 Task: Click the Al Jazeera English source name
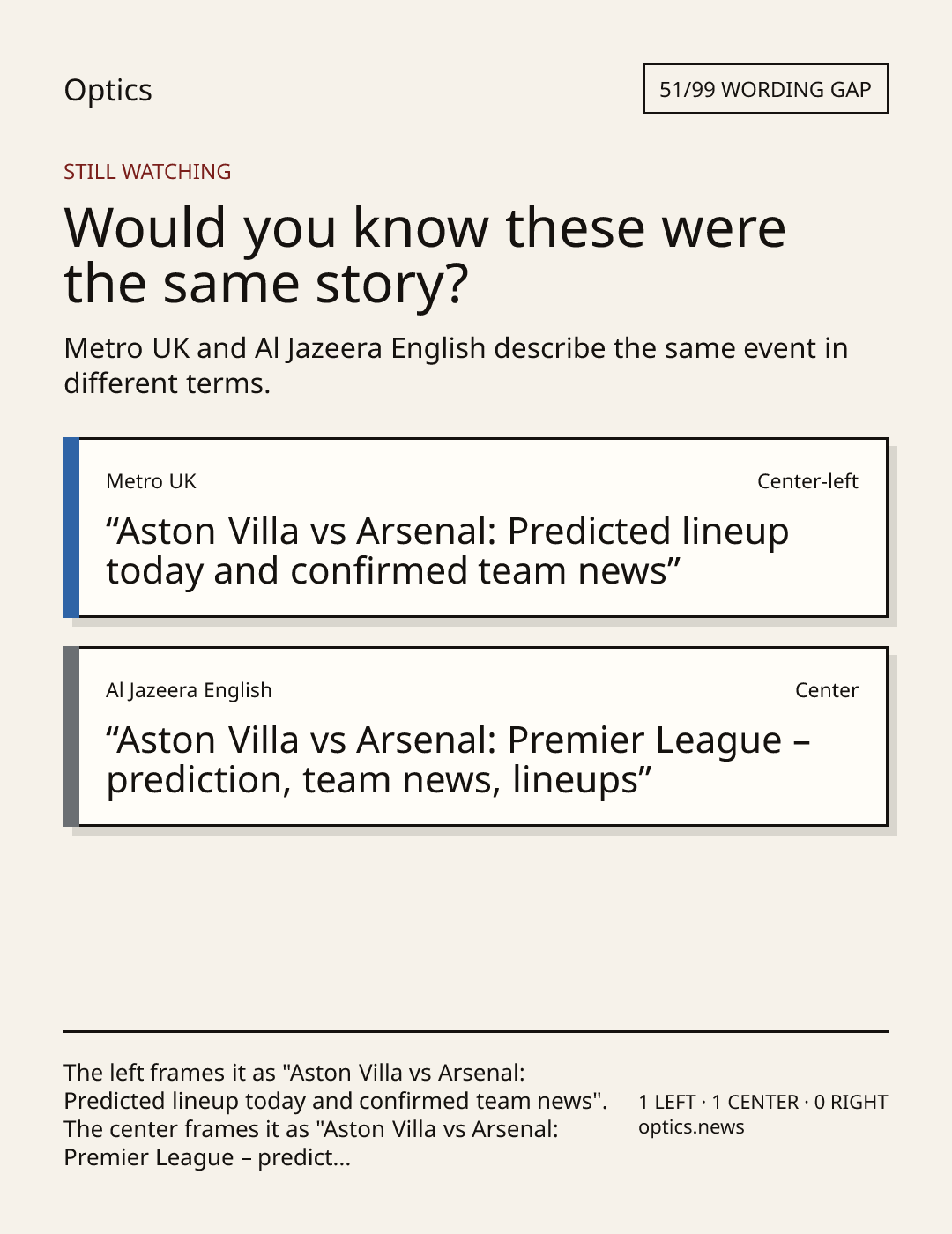click(189, 690)
